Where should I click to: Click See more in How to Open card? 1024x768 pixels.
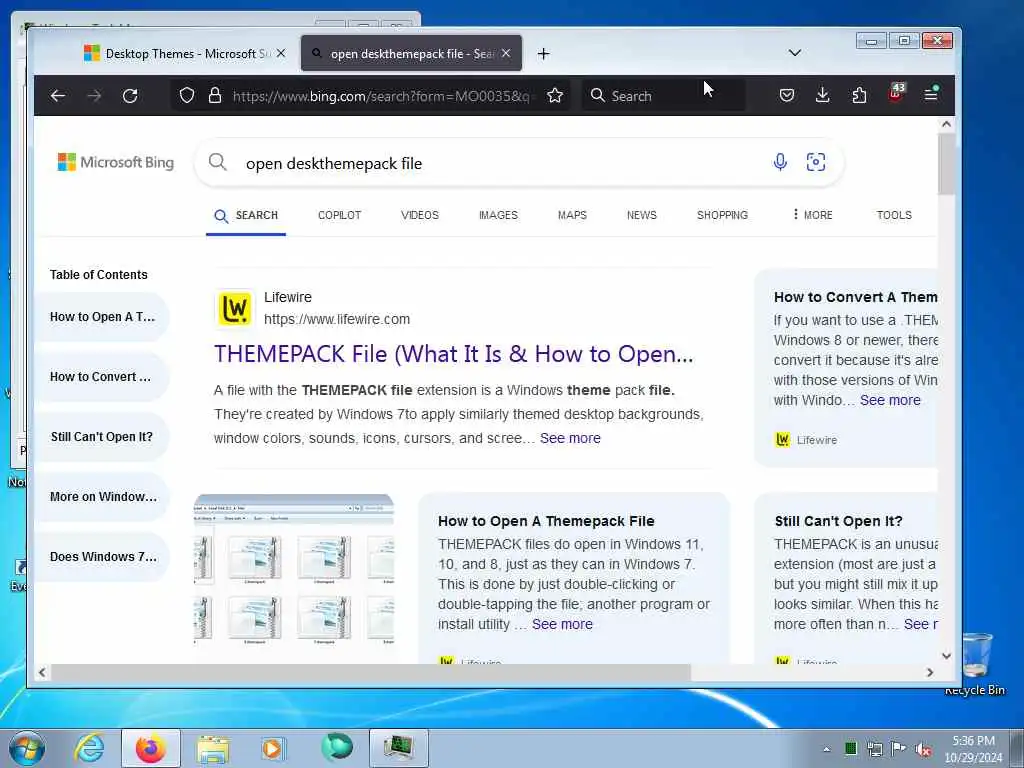(x=562, y=624)
